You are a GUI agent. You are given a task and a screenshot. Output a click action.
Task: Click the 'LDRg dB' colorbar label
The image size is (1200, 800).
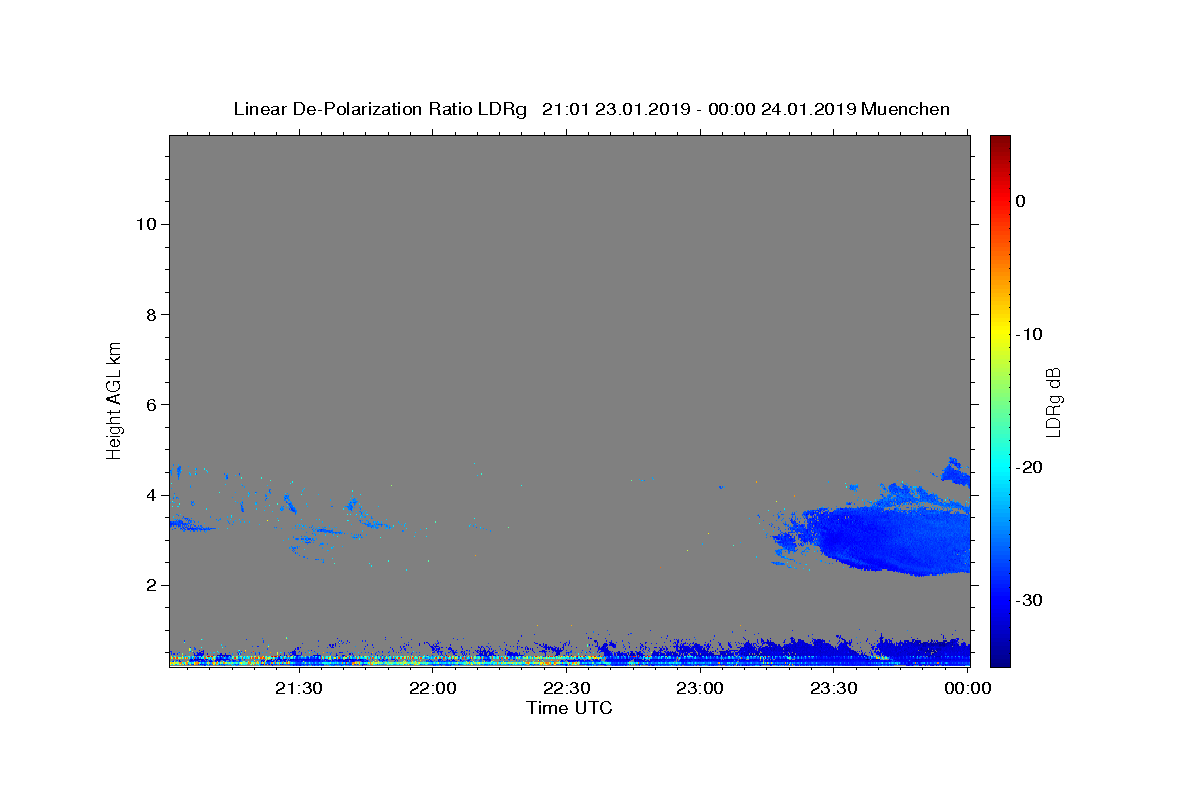[1052, 402]
